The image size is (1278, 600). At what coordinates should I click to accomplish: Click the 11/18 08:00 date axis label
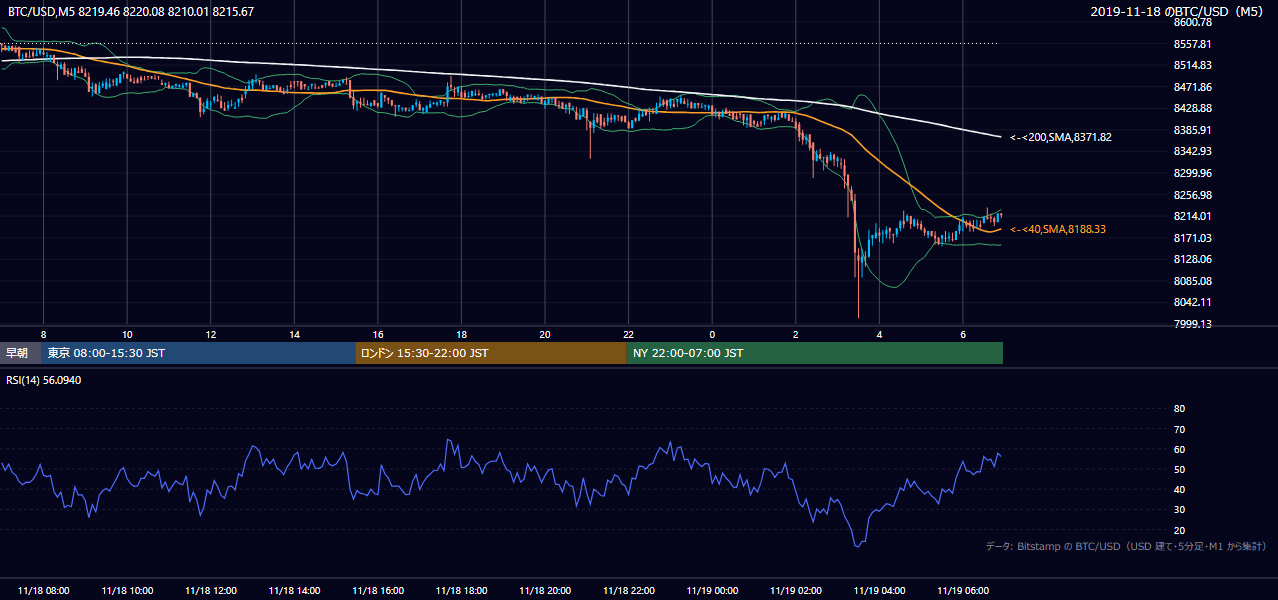click(x=43, y=590)
